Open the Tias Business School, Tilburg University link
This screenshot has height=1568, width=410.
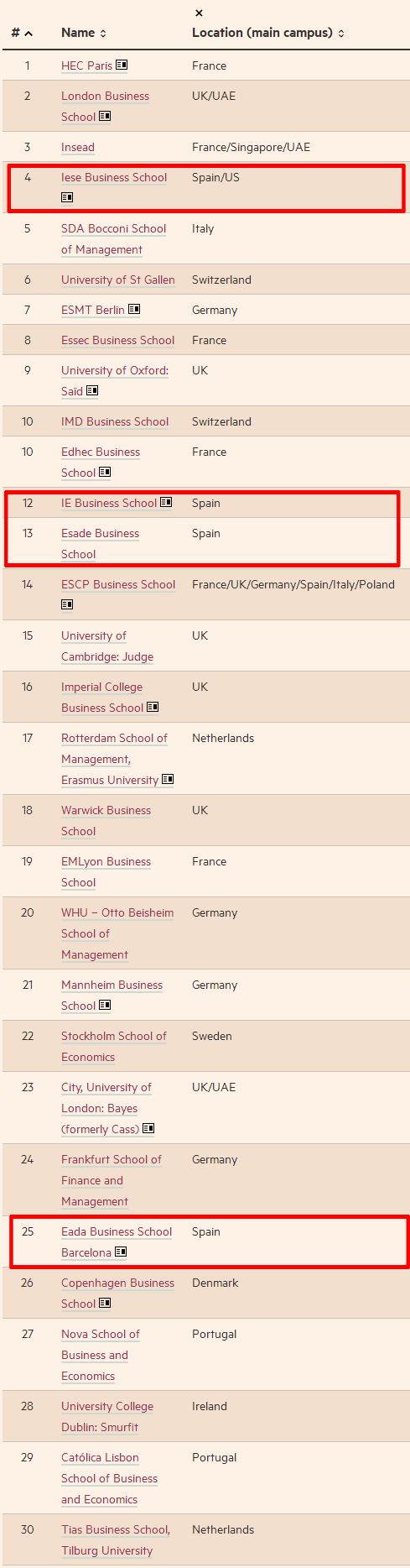(116, 1540)
